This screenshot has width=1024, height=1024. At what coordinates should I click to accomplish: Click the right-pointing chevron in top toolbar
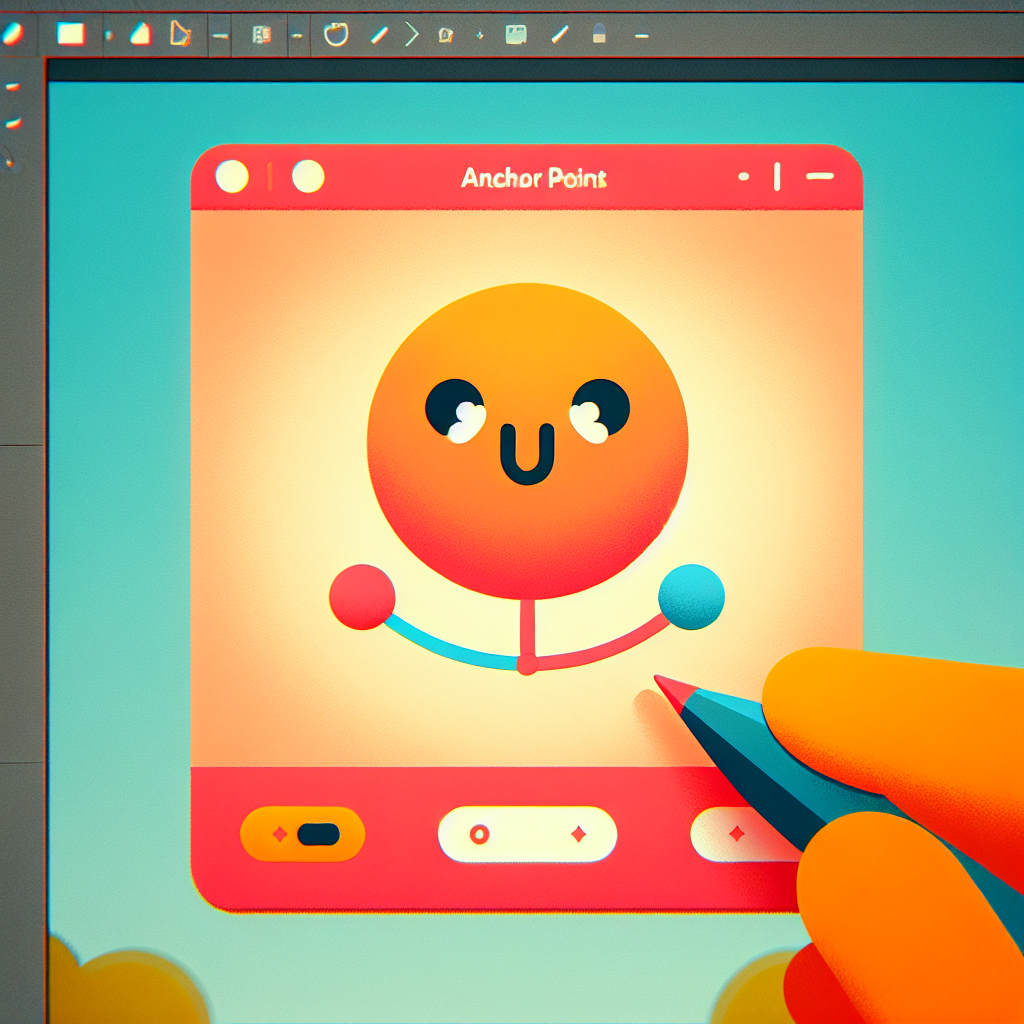pyautogui.click(x=411, y=35)
